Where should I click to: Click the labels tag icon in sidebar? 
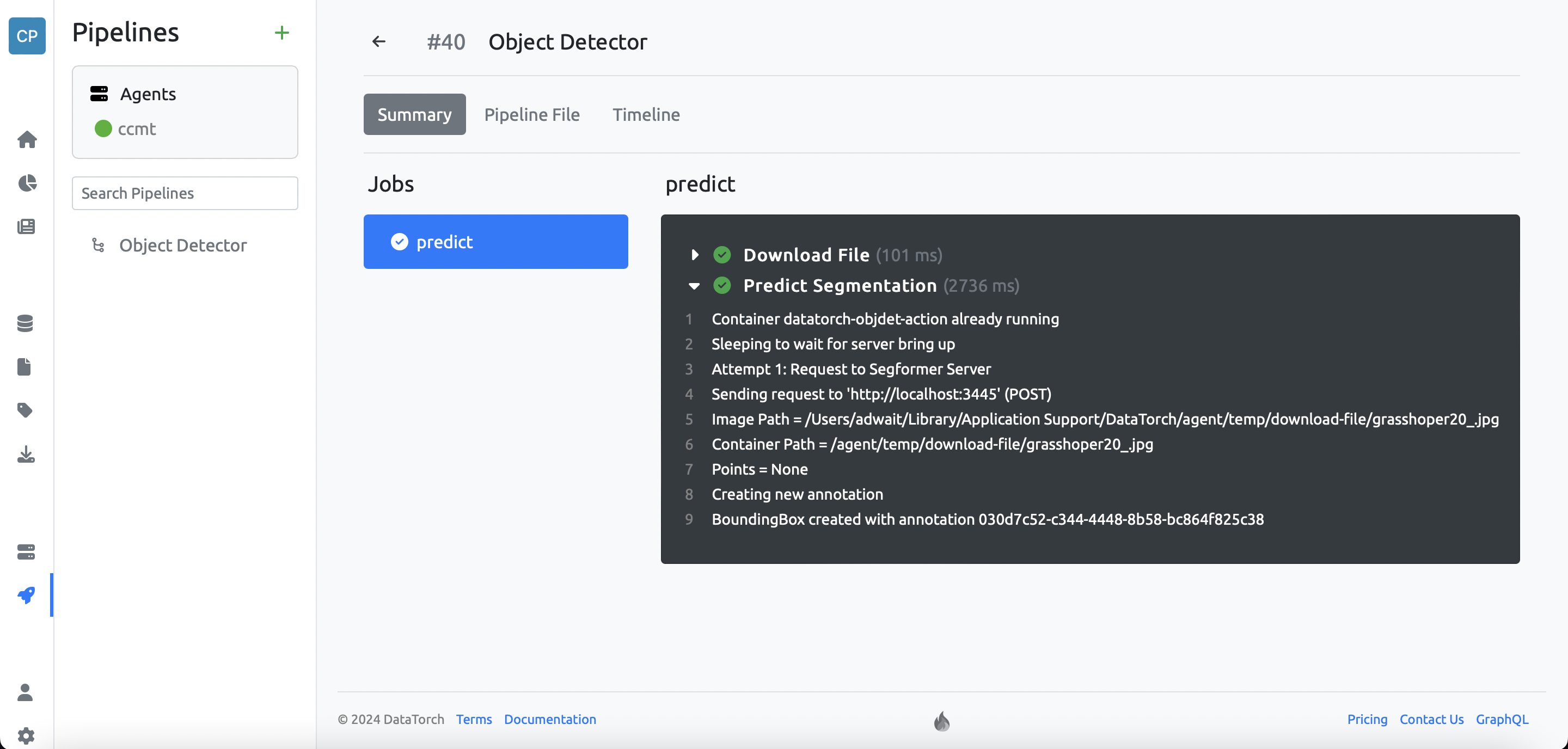(25, 410)
